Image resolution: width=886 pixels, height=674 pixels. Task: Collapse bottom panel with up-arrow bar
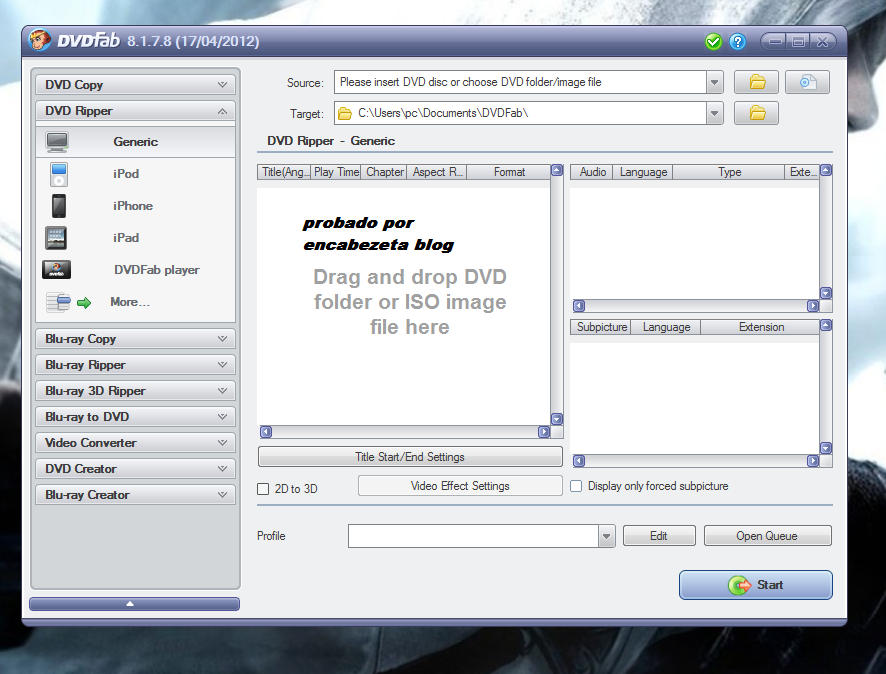coord(134,604)
